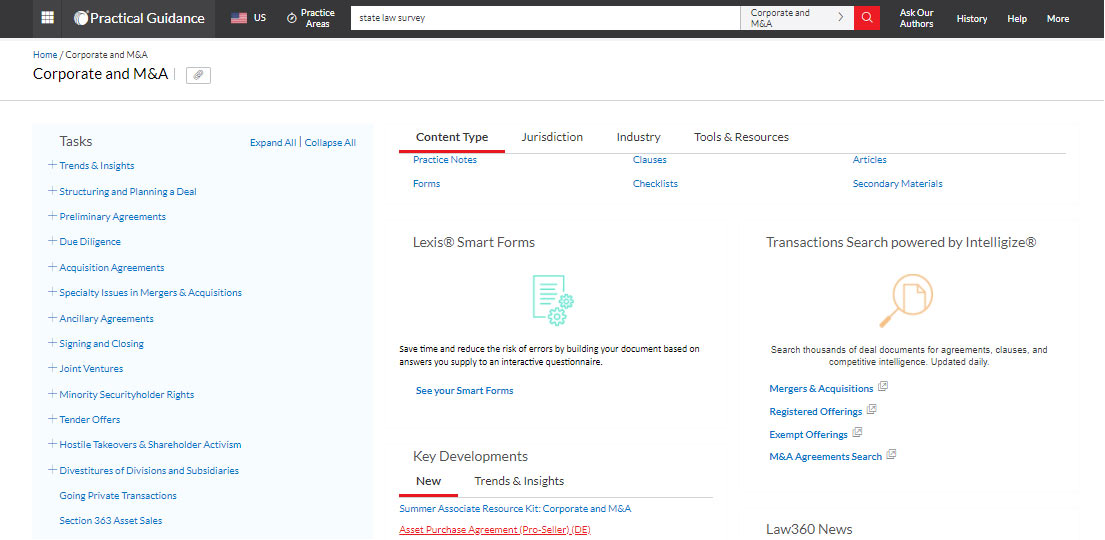Open Mergers & Acquisitions transactions link
Image resolution: width=1105 pixels, height=540 pixels.
tap(821, 388)
